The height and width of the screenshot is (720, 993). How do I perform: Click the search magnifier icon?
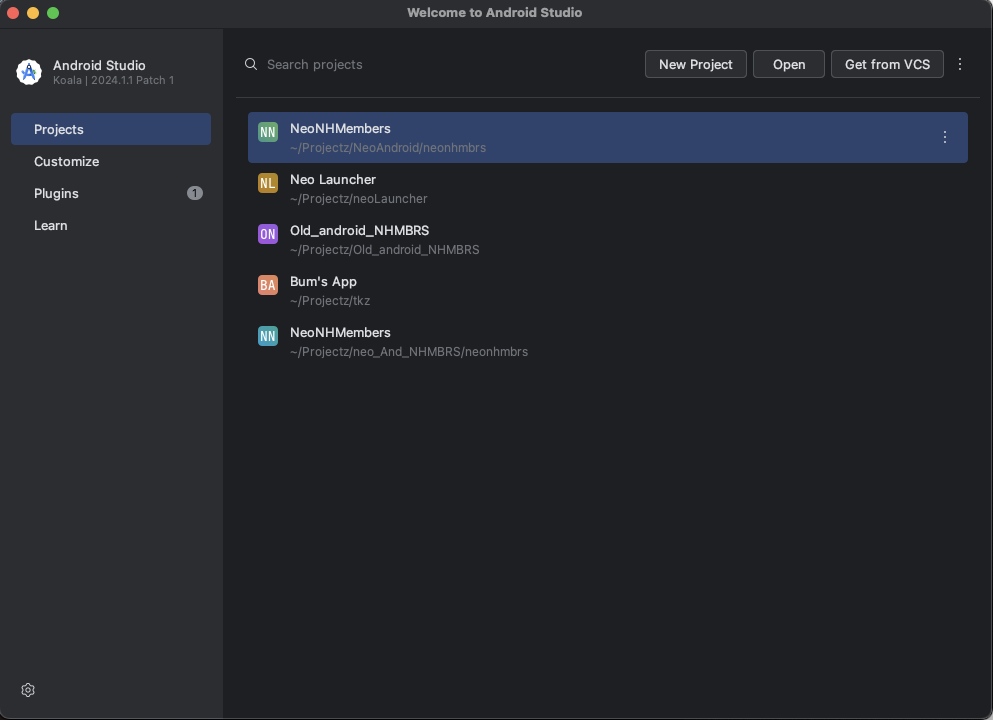[x=251, y=64]
